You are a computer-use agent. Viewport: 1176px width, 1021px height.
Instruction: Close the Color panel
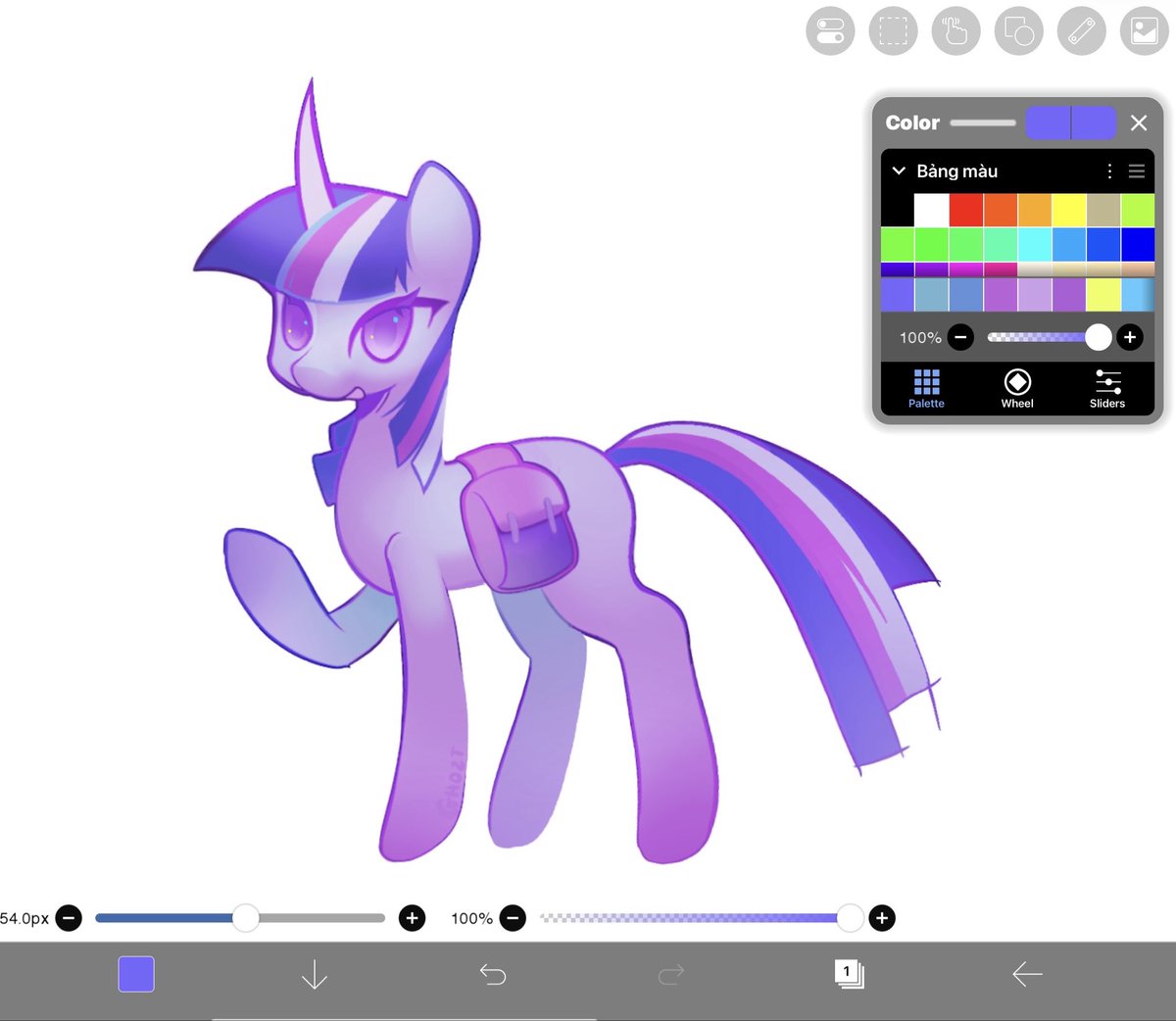click(1139, 122)
